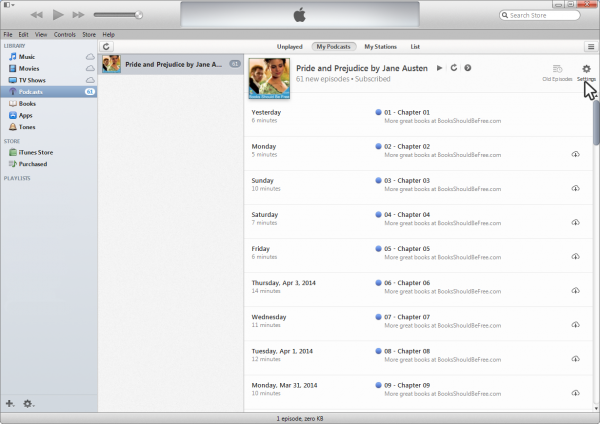Click the rewind previous track button
Image resolution: width=600 pixels, height=424 pixels.
pos(37,15)
